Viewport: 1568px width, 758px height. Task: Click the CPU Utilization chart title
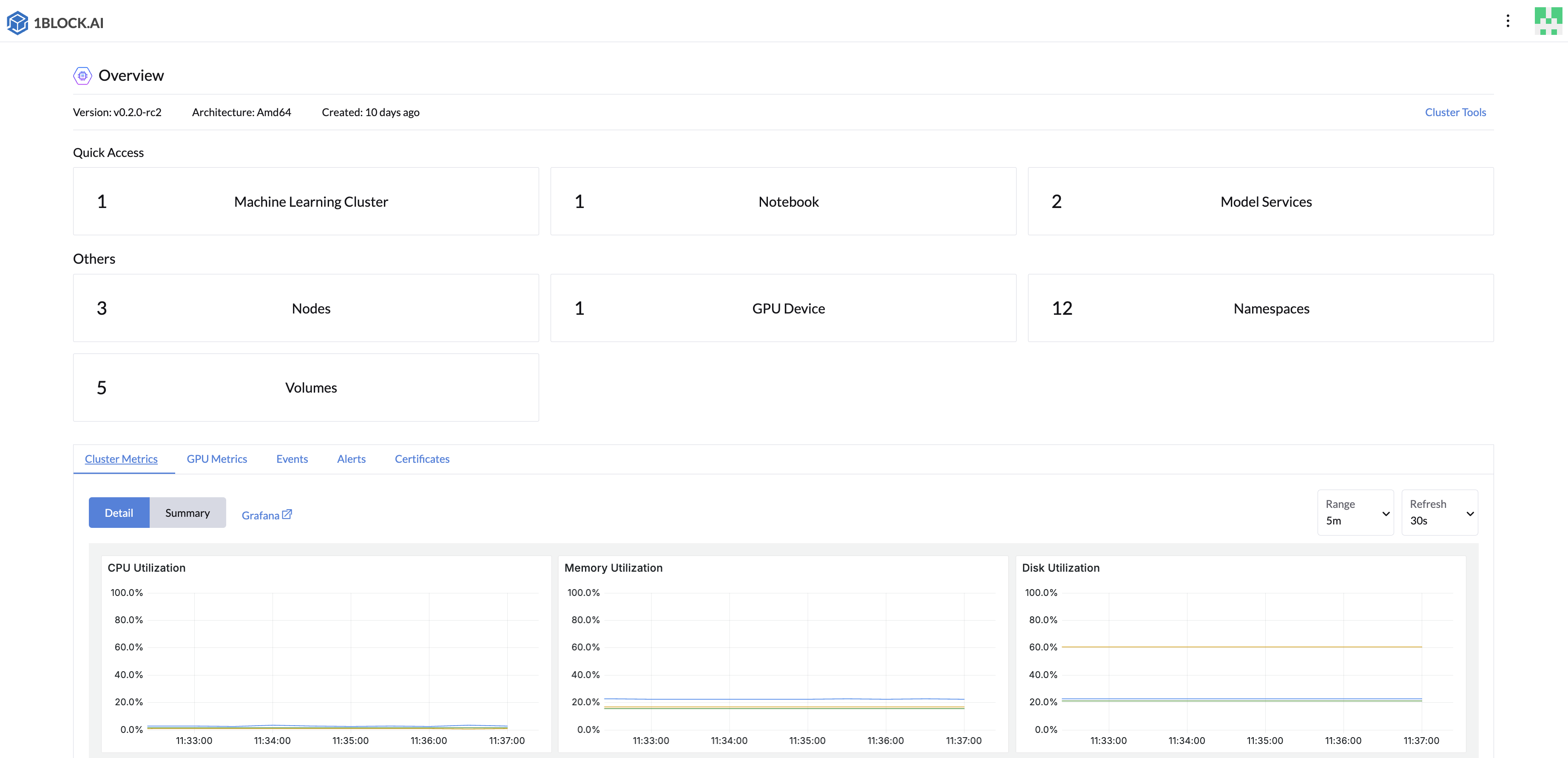[x=147, y=567]
